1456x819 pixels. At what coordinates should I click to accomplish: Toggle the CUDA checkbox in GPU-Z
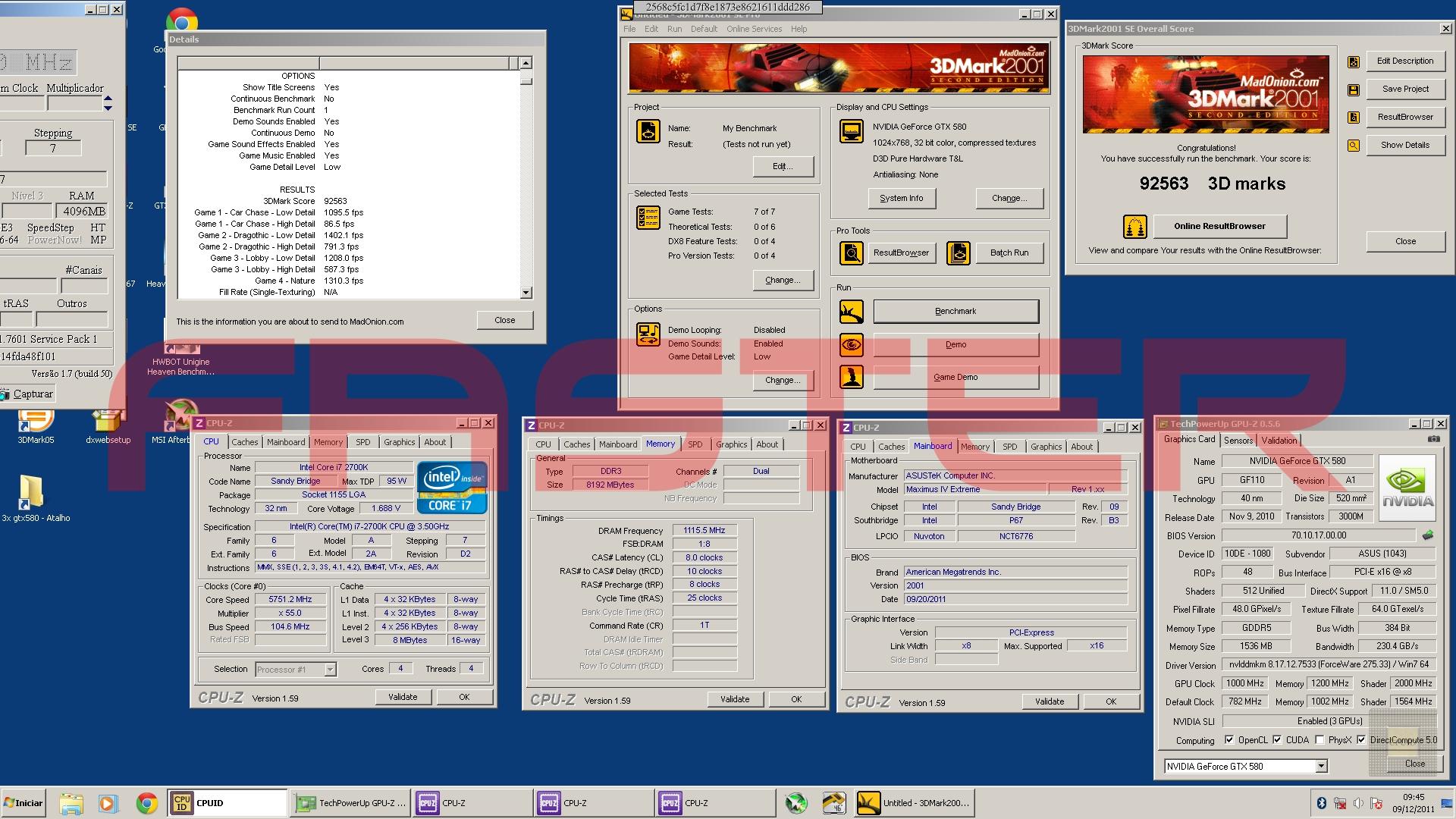[x=1277, y=740]
